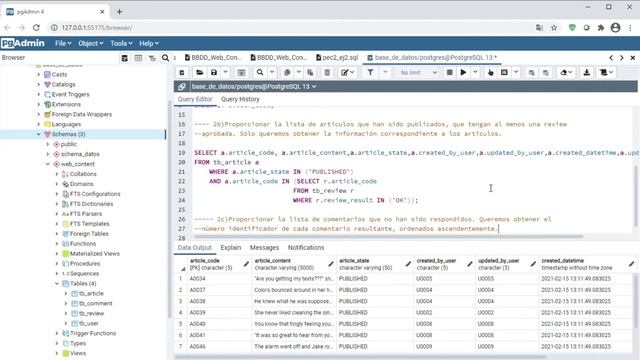
Task: Open the Object menu
Action: (x=91, y=43)
